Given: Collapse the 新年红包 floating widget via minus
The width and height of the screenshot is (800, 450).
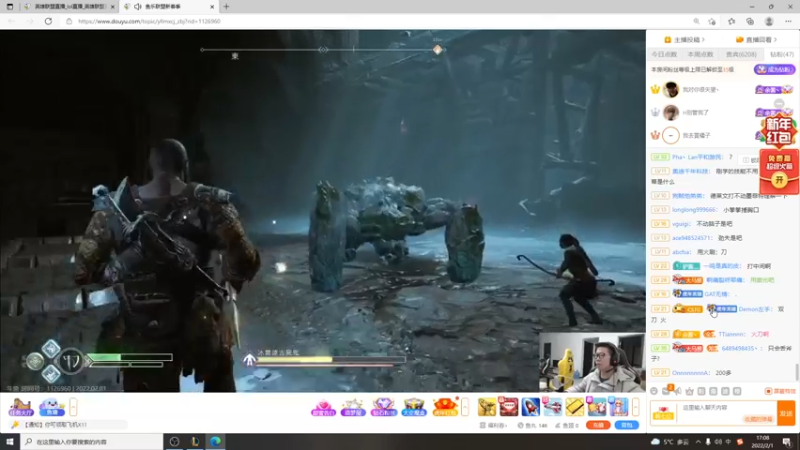Looking at the screenshot, I should point(779,104).
